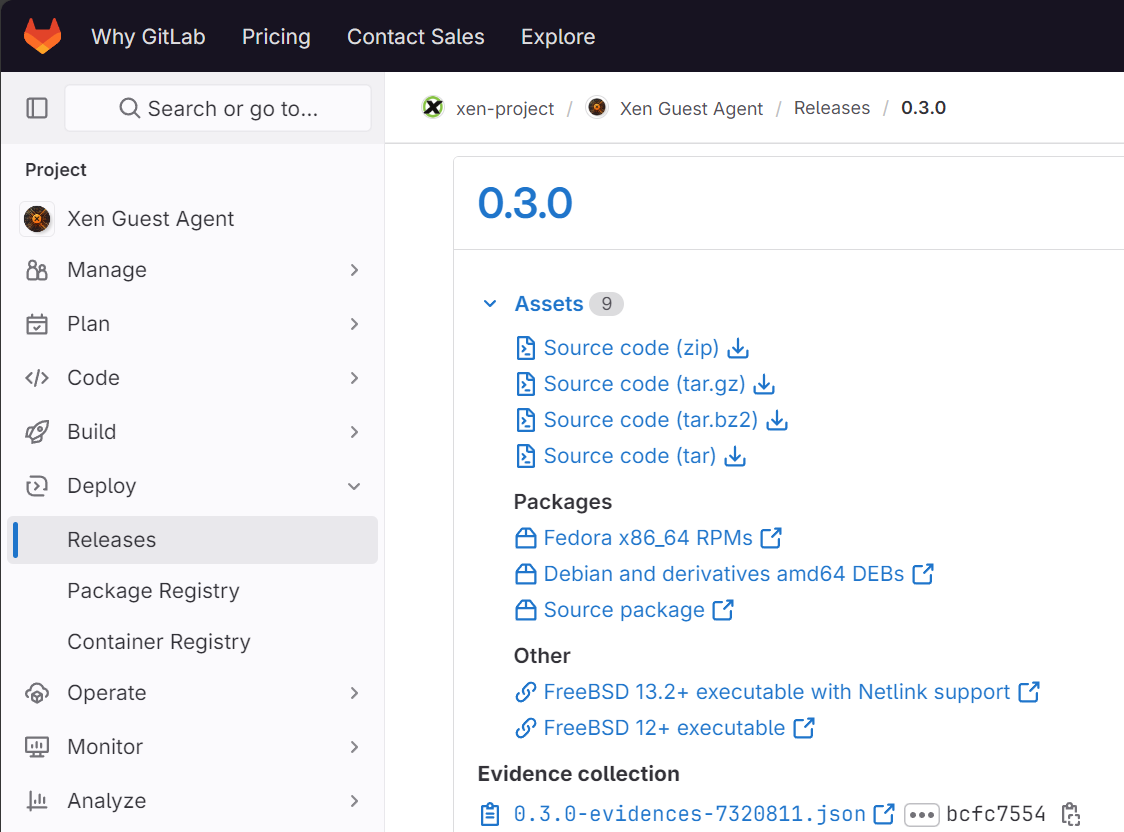Open FreeBSD 12+ executable link
The width and height of the screenshot is (1124, 832).
[x=664, y=728]
